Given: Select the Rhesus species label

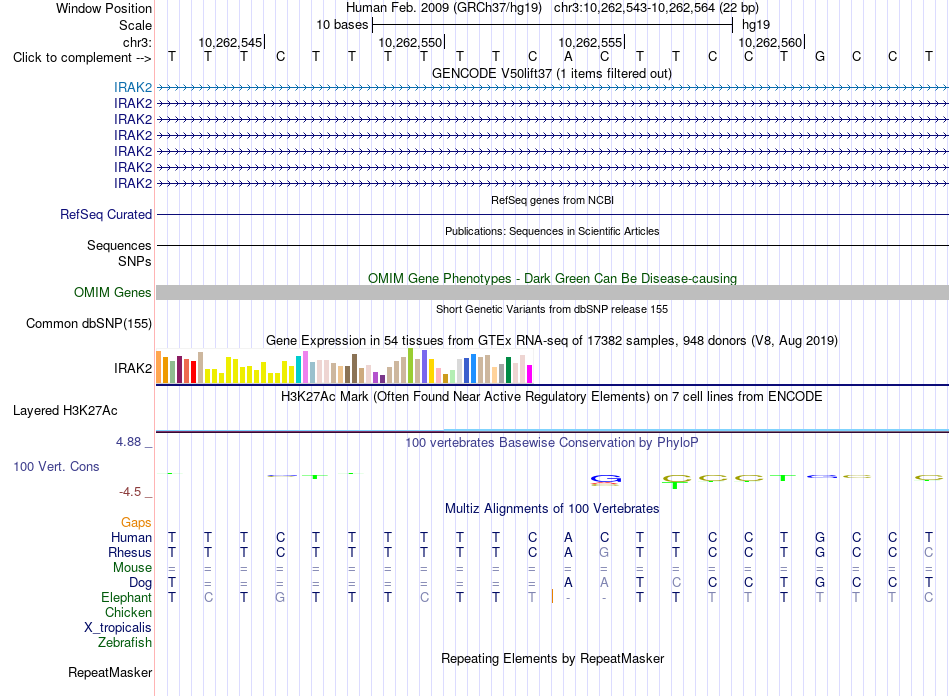Looking at the screenshot, I should (130, 552).
